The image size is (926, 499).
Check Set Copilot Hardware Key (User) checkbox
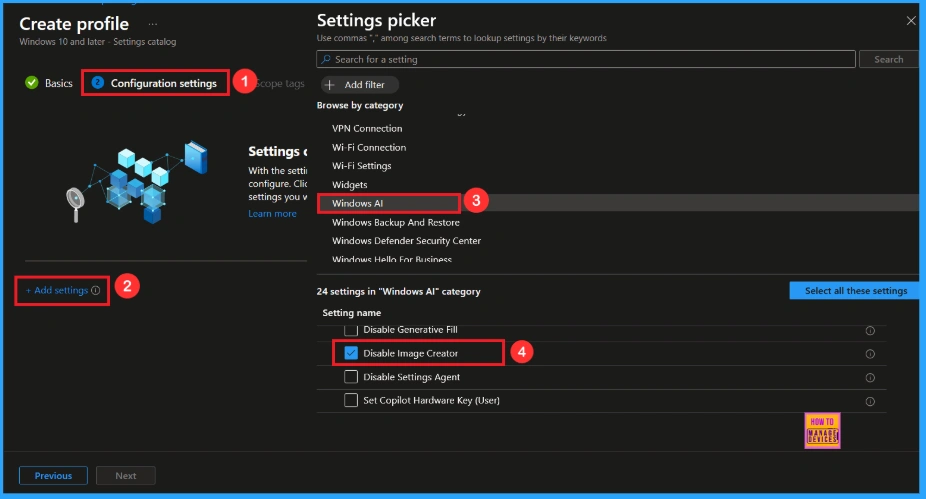(351, 400)
